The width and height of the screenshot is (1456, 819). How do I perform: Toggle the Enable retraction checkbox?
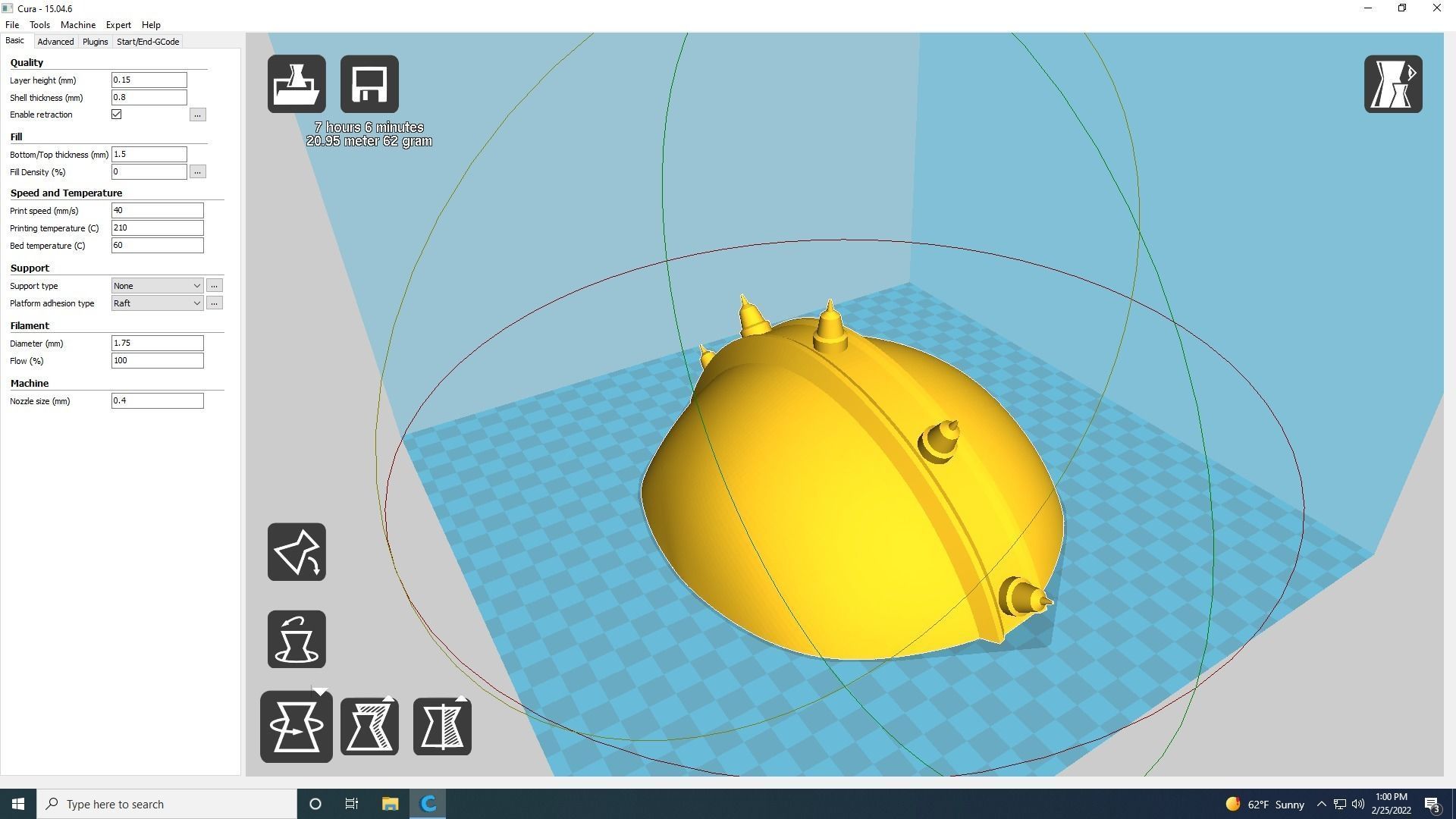[117, 115]
